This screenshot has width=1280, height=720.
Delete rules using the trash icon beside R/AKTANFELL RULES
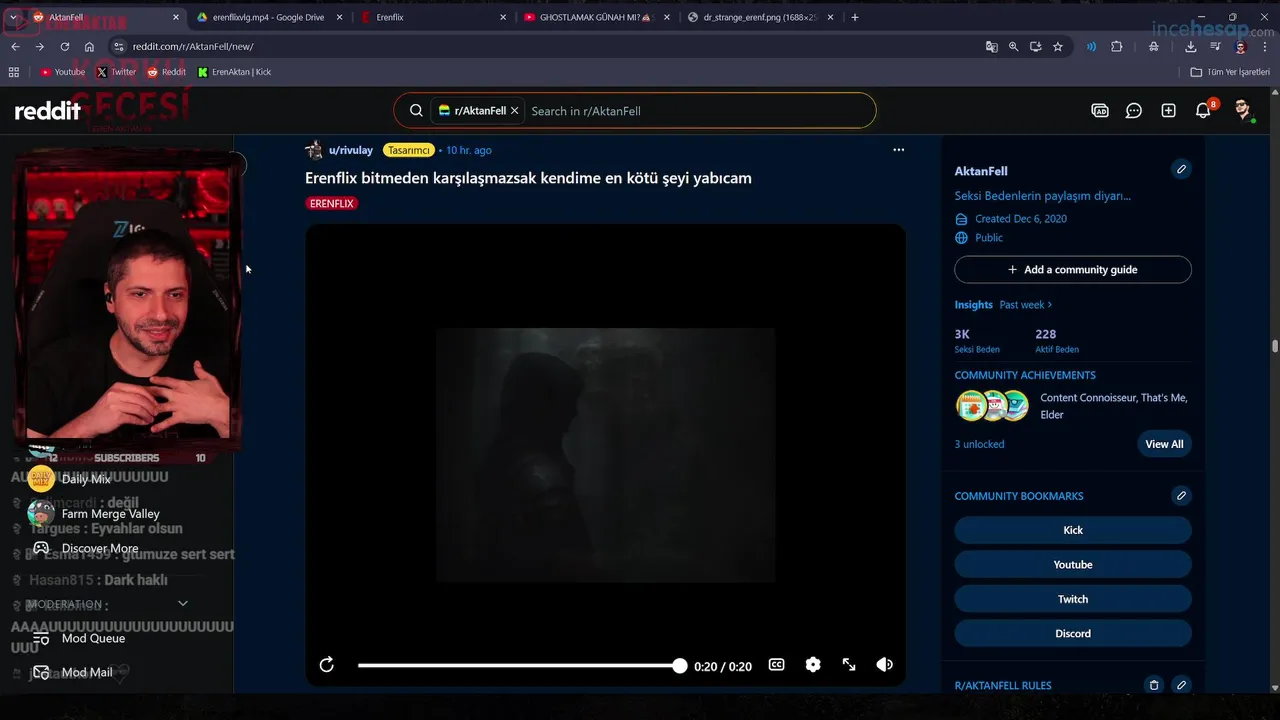[1153, 686]
